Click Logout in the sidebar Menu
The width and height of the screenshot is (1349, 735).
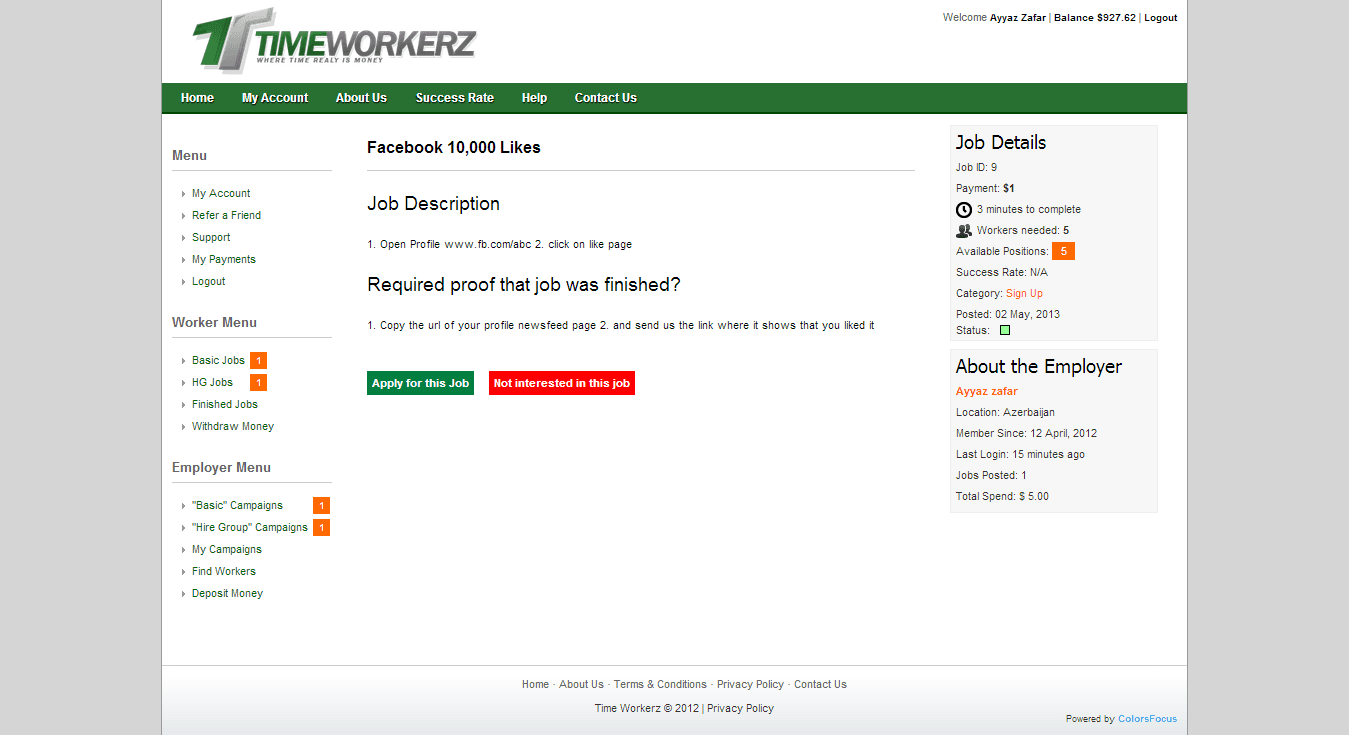pos(209,282)
